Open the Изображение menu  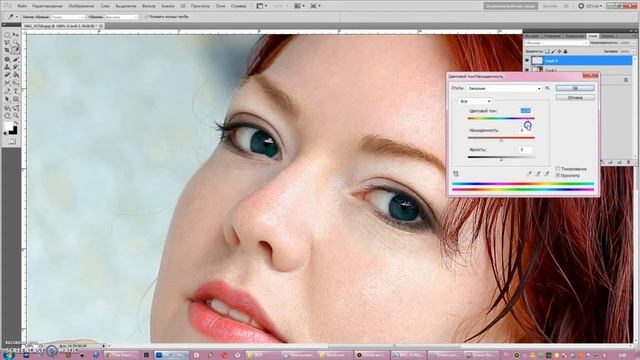pyautogui.click(x=81, y=6)
